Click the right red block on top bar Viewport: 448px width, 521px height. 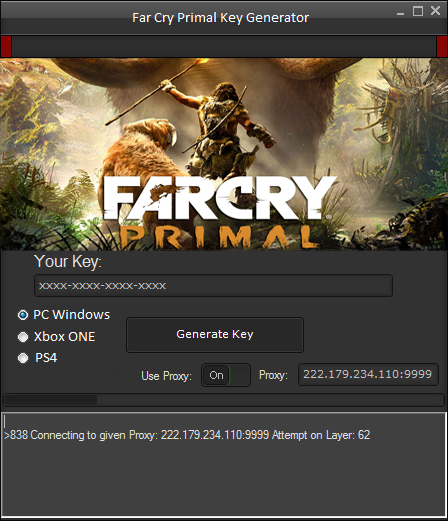coord(442,47)
